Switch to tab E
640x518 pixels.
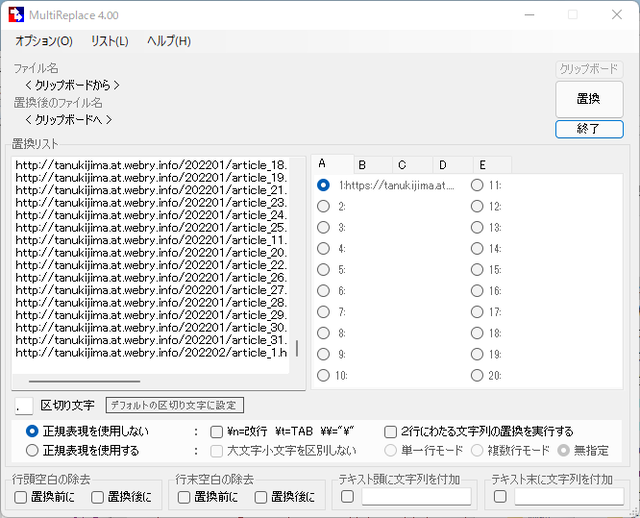[492, 165]
